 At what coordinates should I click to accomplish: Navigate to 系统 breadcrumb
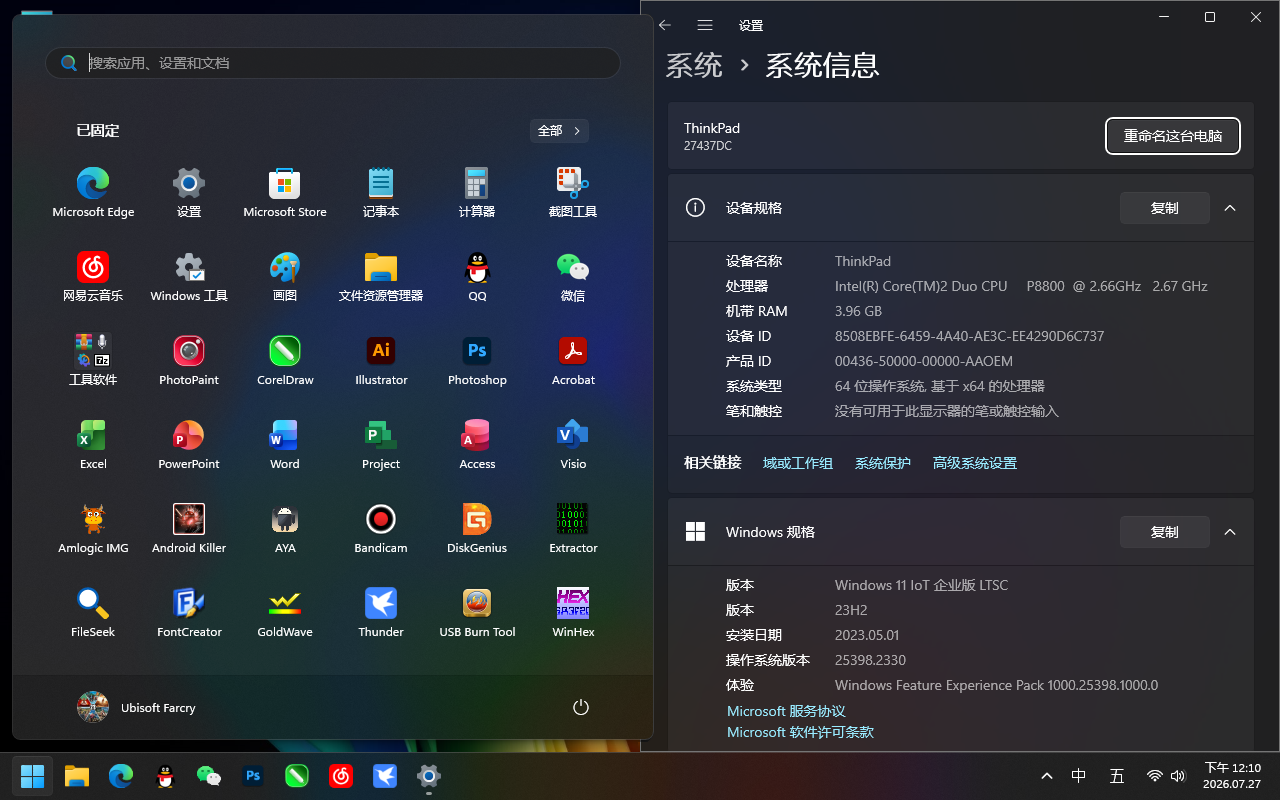click(x=694, y=66)
